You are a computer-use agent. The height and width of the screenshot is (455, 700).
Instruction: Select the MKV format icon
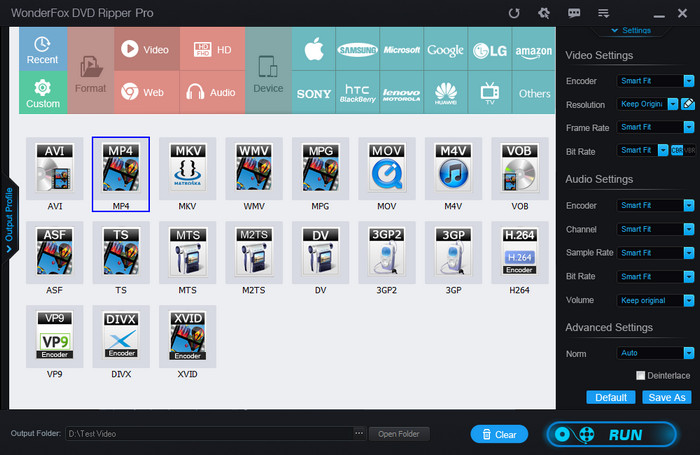click(x=188, y=169)
